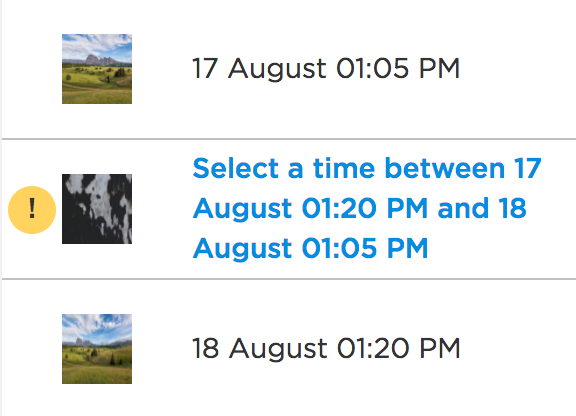The width and height of the screenshot is (576, 416).
Task: Select the last row dated 18 August
Action: tap(289, 348)
